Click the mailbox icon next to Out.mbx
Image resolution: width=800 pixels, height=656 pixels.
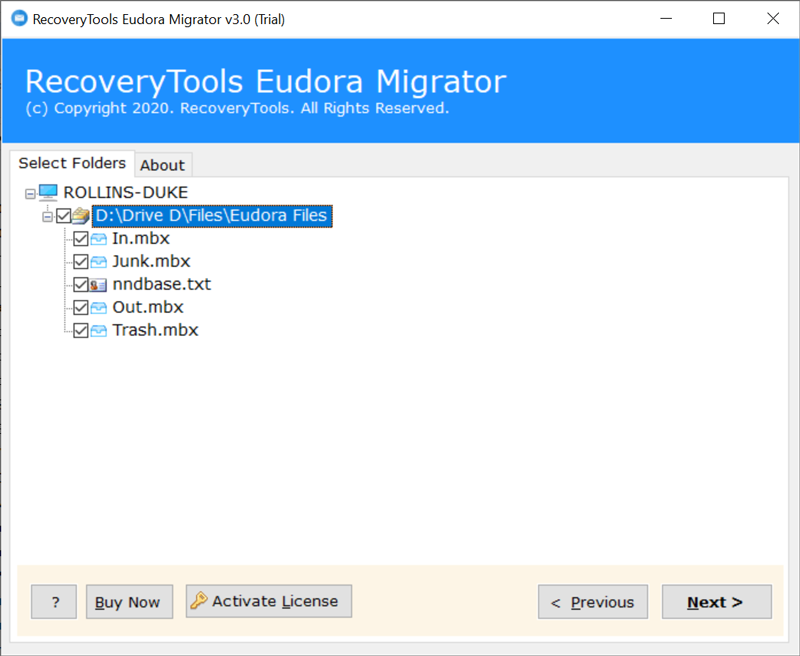pos(98,308)
